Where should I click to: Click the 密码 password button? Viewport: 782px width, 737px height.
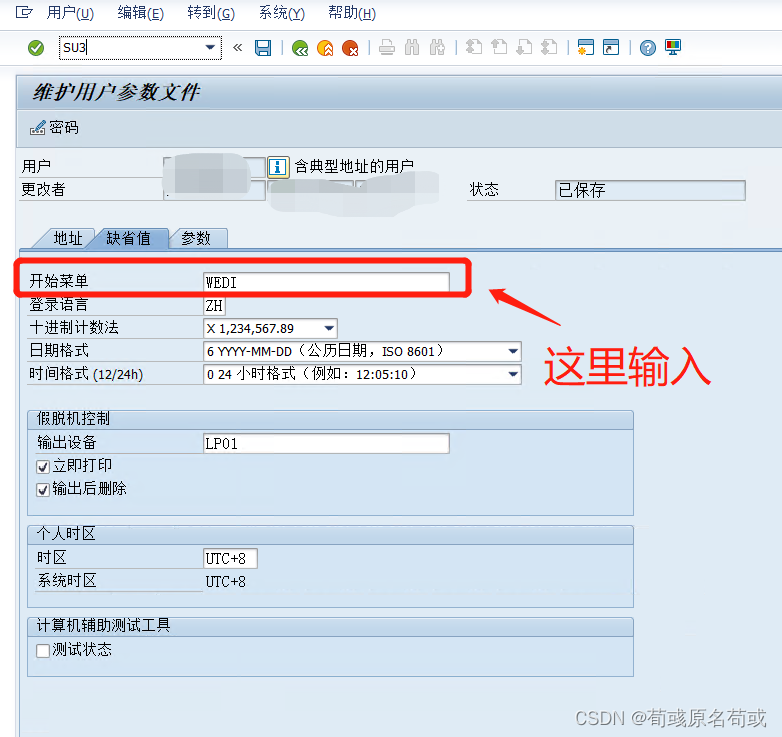coord(54,128)
